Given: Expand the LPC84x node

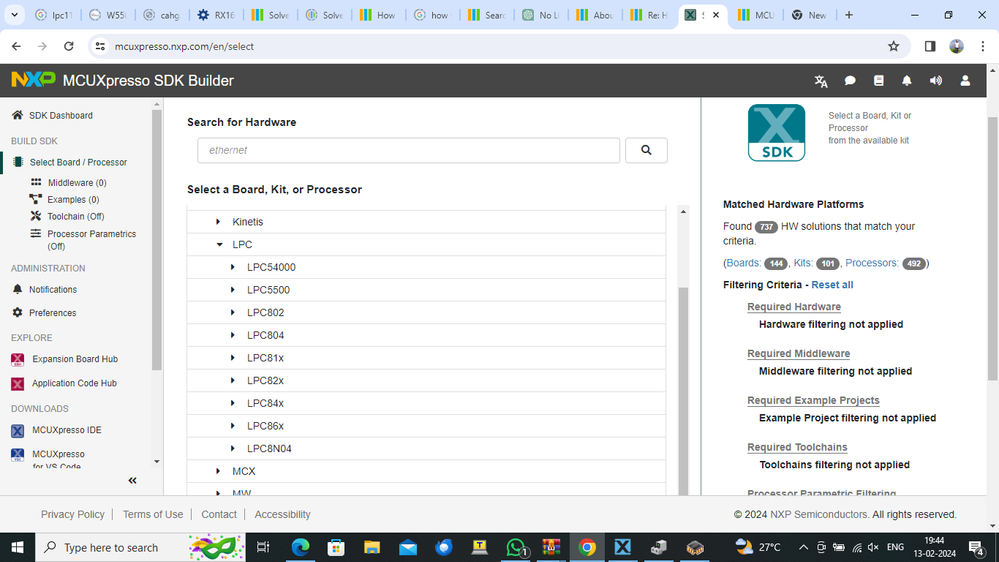Looking at the screenshot, I should (233, 403).
